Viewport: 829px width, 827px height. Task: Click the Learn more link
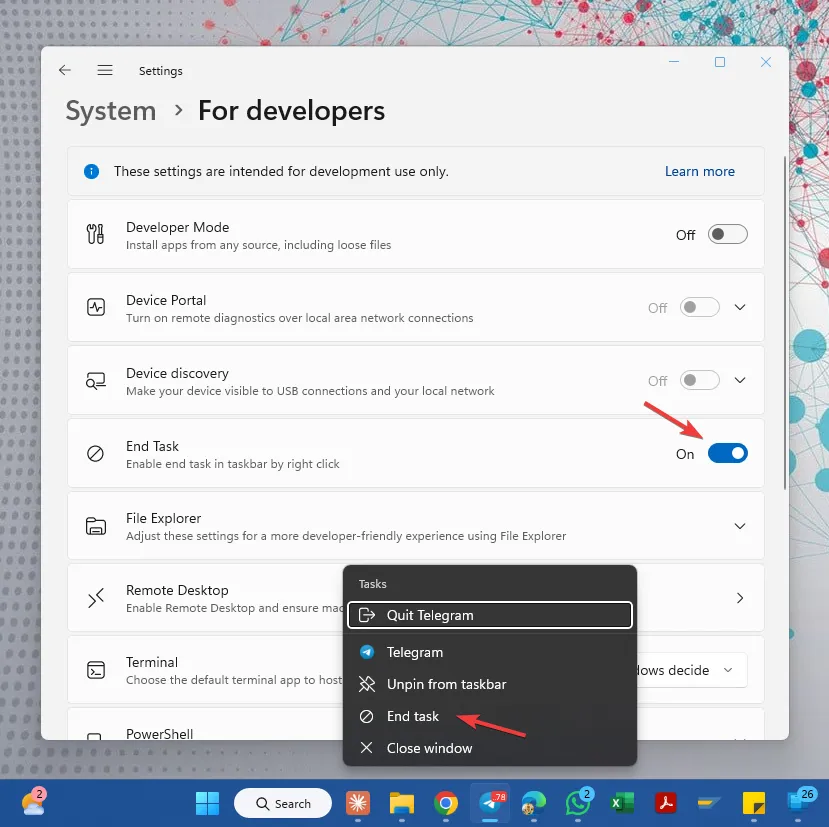(699, 171)
